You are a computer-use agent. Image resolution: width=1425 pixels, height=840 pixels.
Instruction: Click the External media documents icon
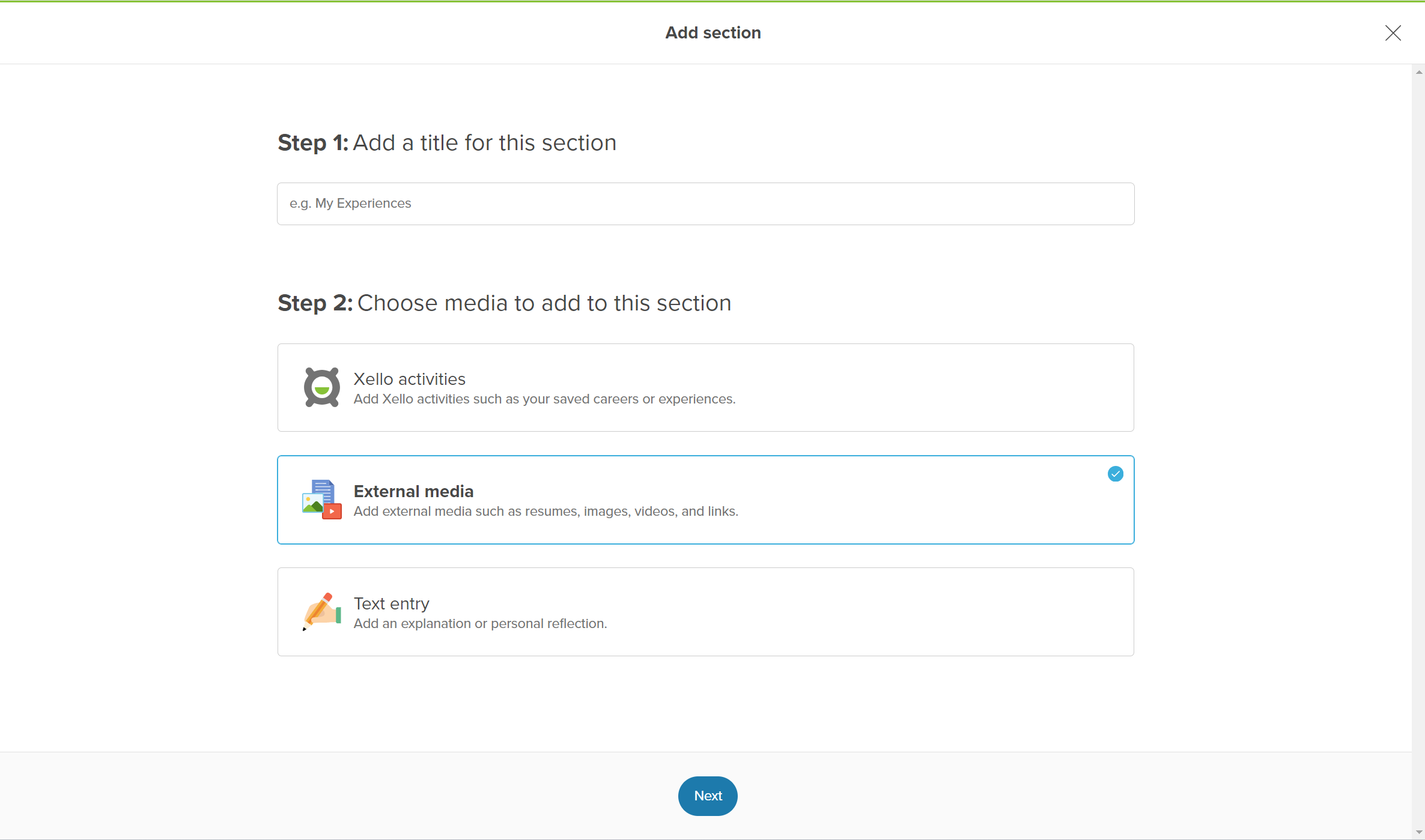pos(321,500)
